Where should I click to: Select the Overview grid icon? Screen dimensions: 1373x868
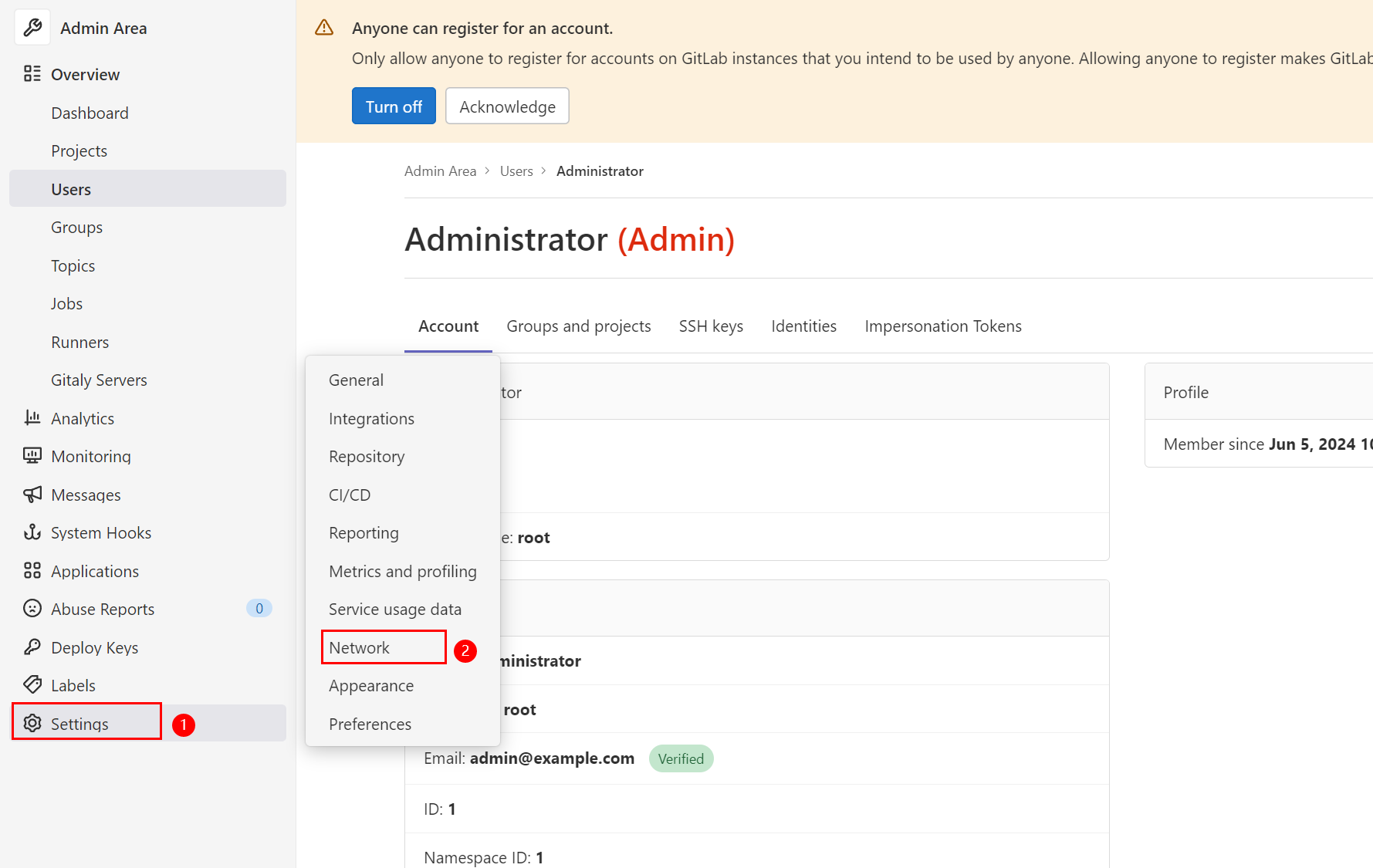(x=32, y=73)
